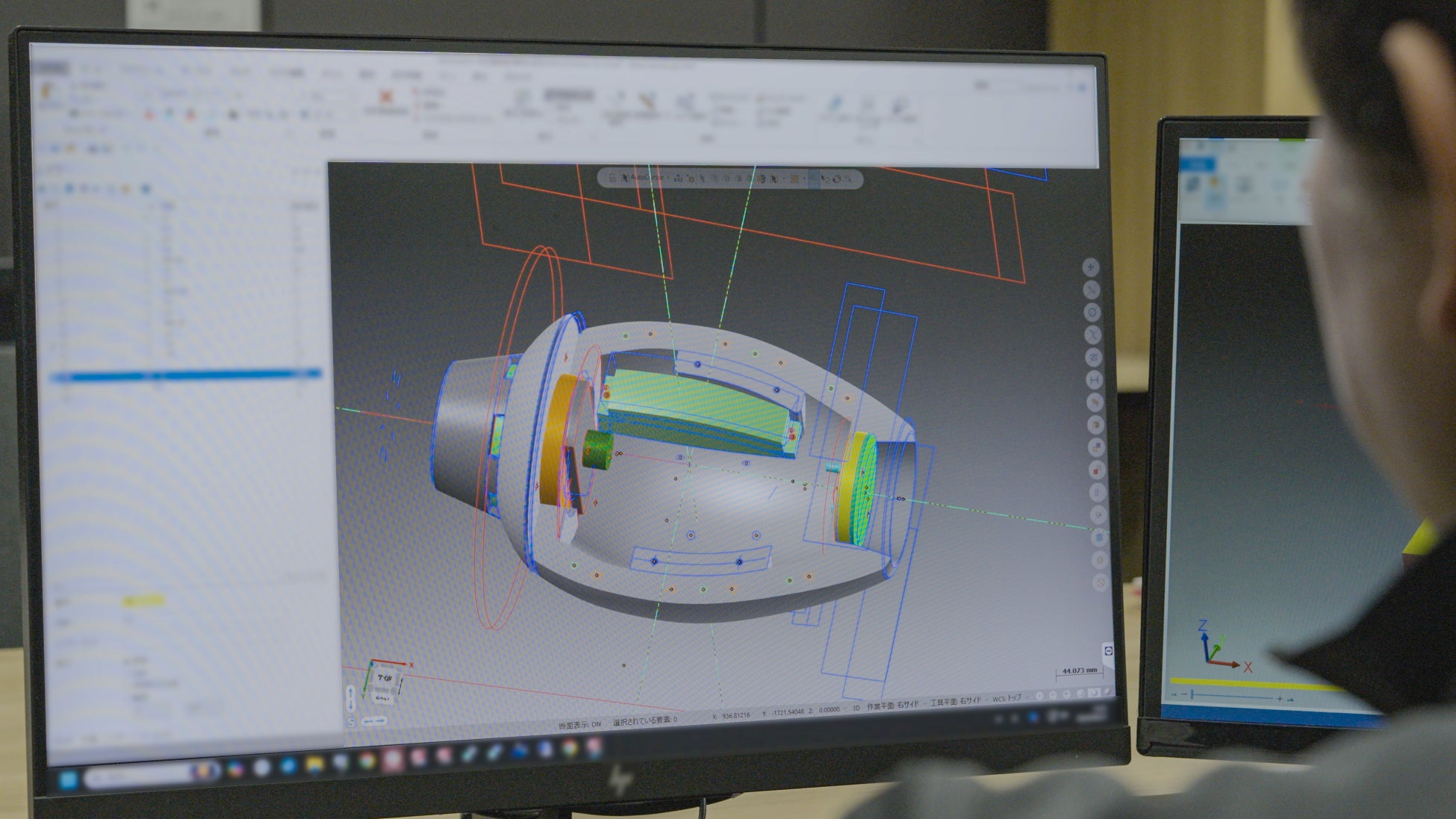Image resolution: width=1456 pixels, height=819 pixels.
Task: Open the AutoCursor dropdown arrow
Action: point(668,178)
